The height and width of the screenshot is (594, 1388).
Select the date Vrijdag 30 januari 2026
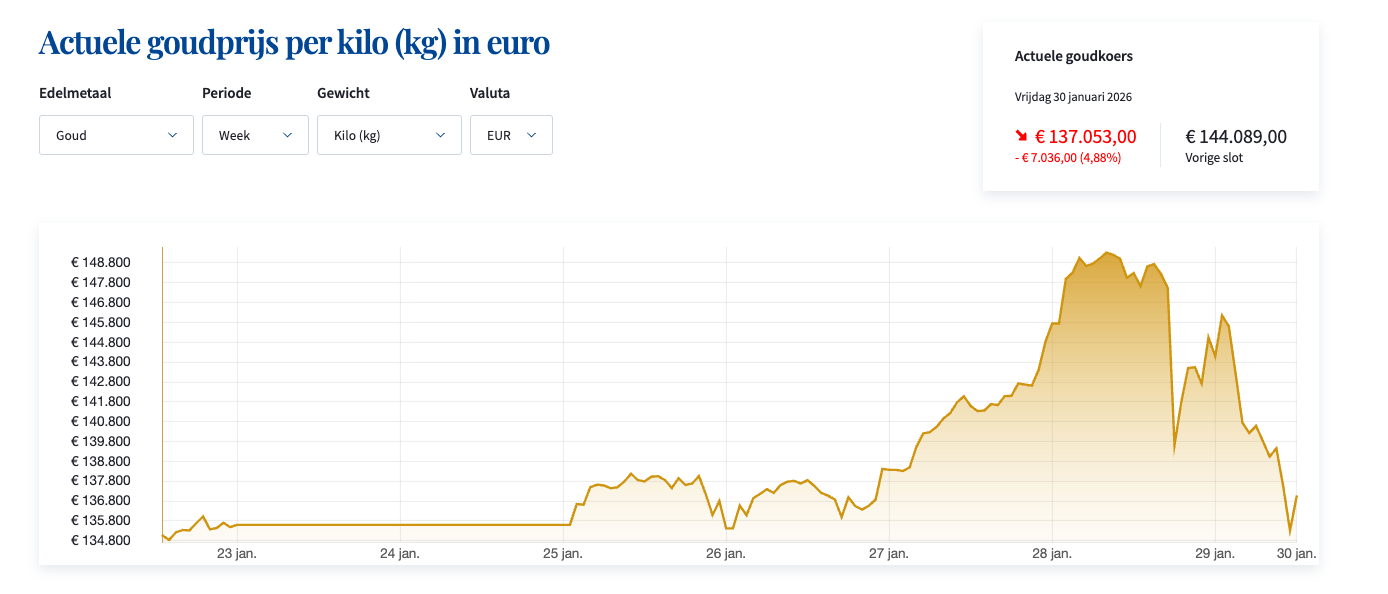click(x=1073, y=97)
